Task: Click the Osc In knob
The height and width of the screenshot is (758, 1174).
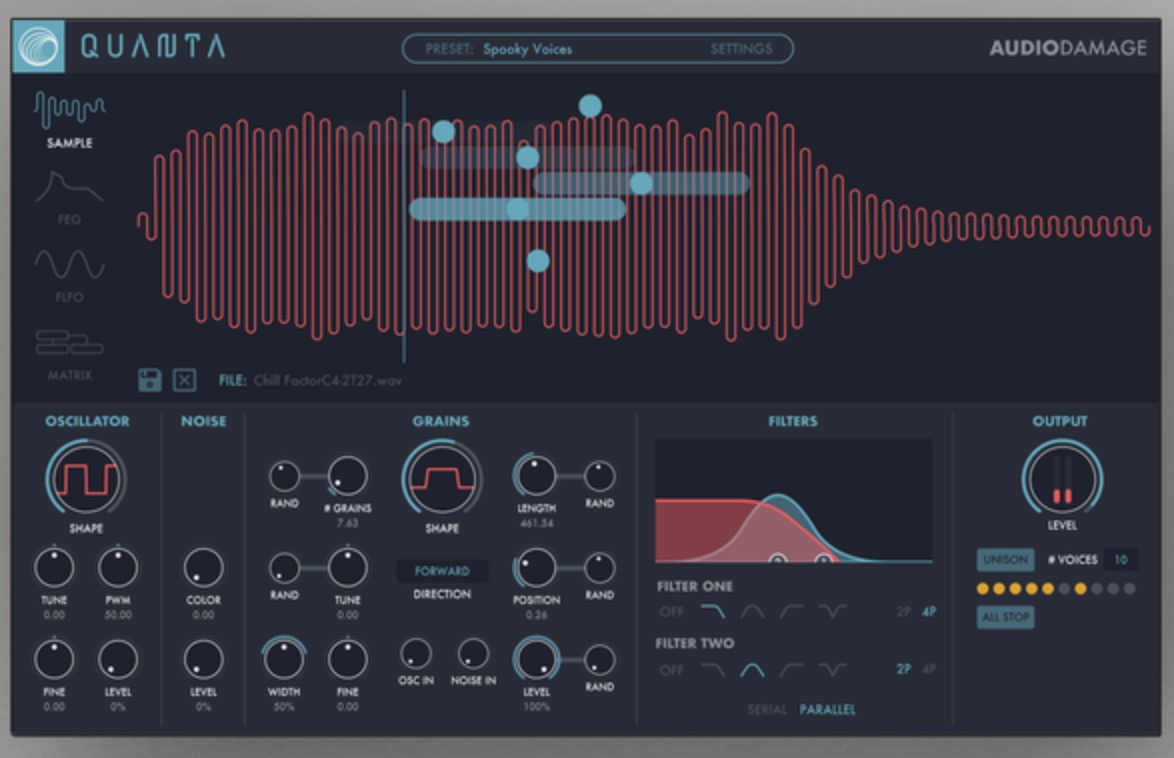Action: [x=416, y=654]
